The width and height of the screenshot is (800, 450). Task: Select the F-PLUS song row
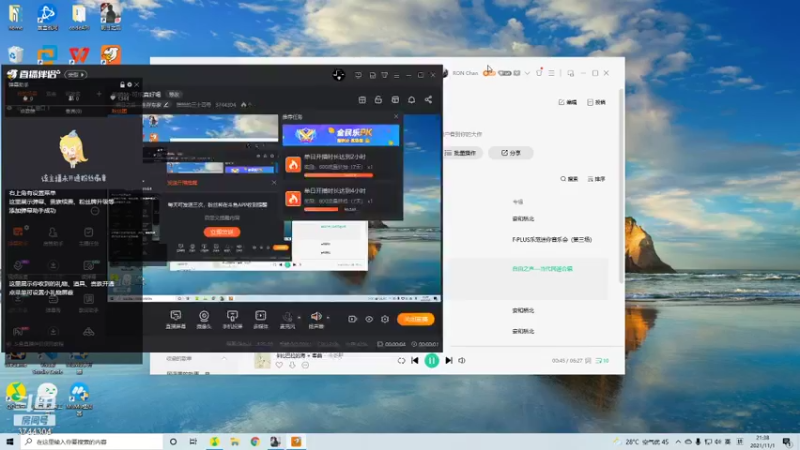pyautogui.click(x=528, y=239)
